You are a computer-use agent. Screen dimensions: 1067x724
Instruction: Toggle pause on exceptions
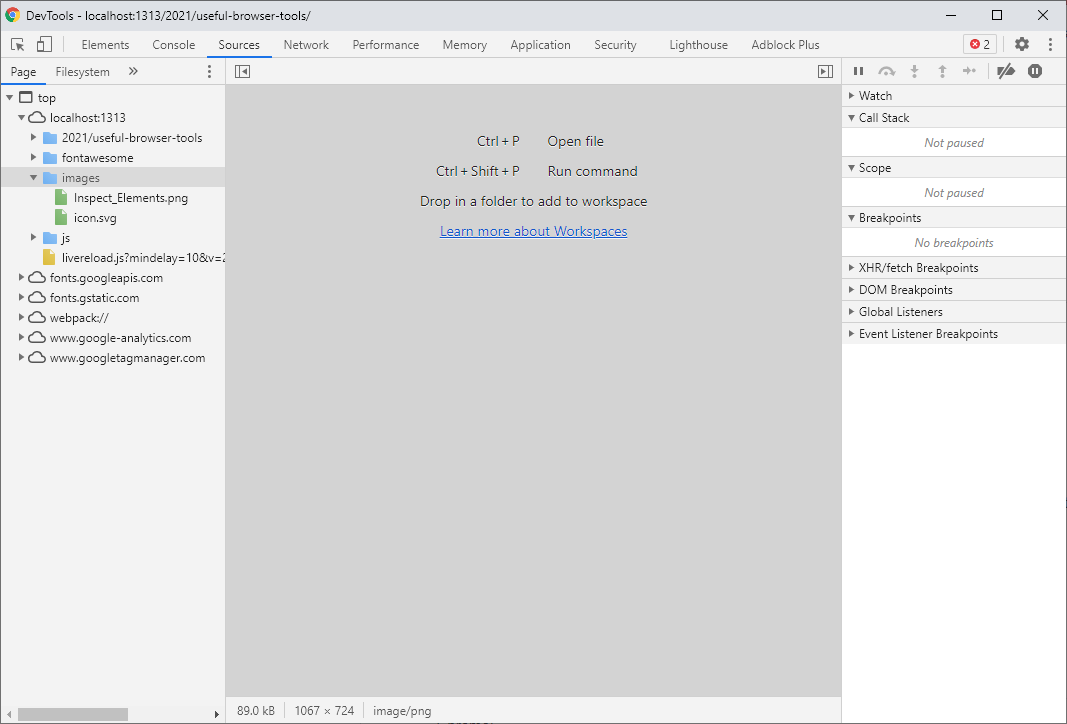(1035, 71)
